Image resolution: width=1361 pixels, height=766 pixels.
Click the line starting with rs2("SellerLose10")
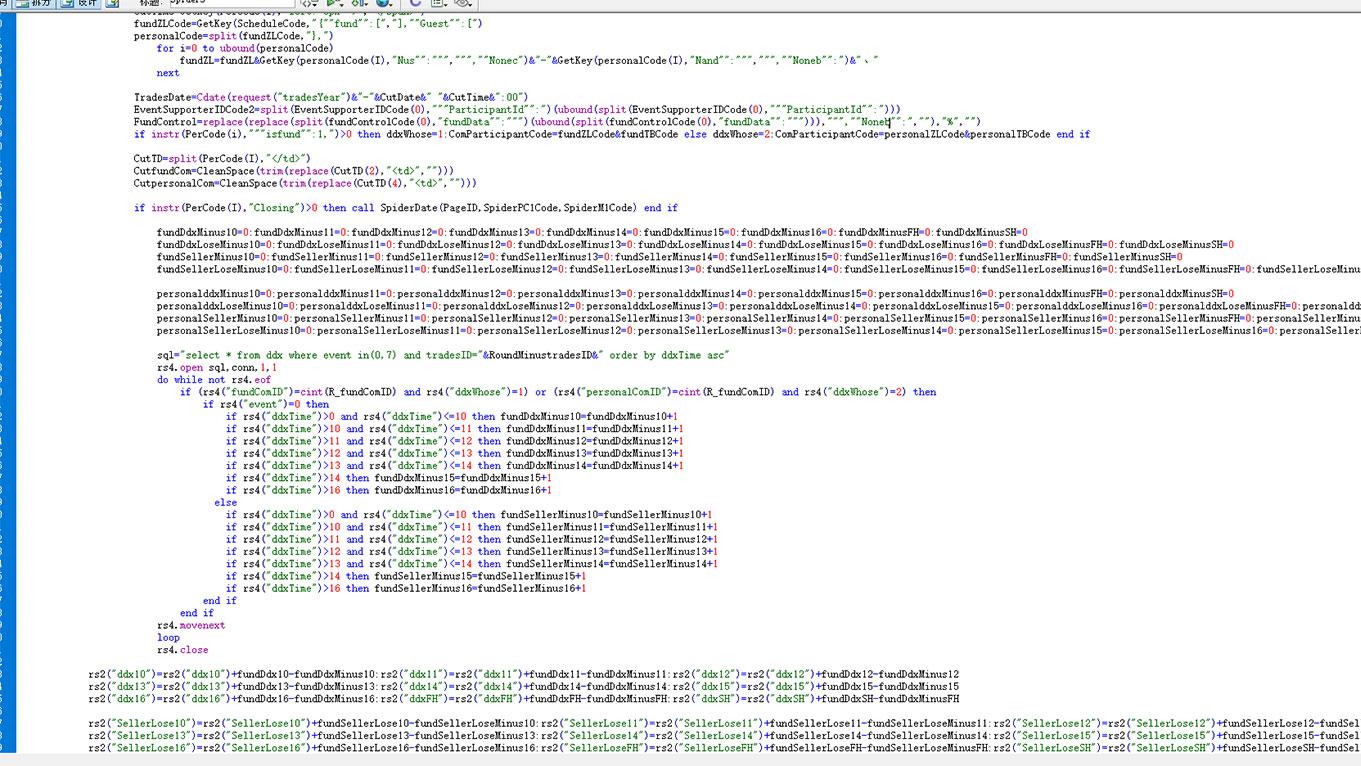click(724, 723)
